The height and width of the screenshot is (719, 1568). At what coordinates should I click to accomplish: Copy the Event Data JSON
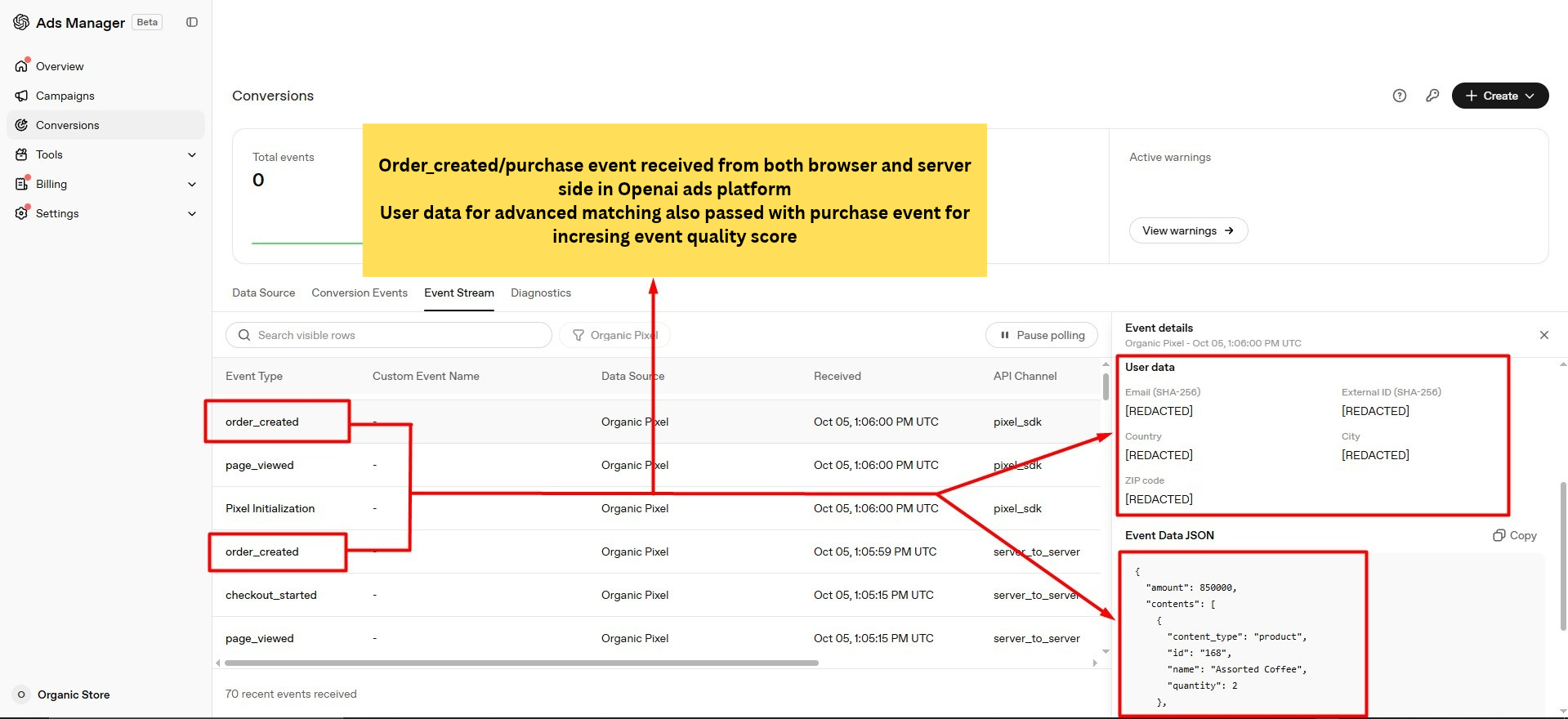coord(1515,535)
